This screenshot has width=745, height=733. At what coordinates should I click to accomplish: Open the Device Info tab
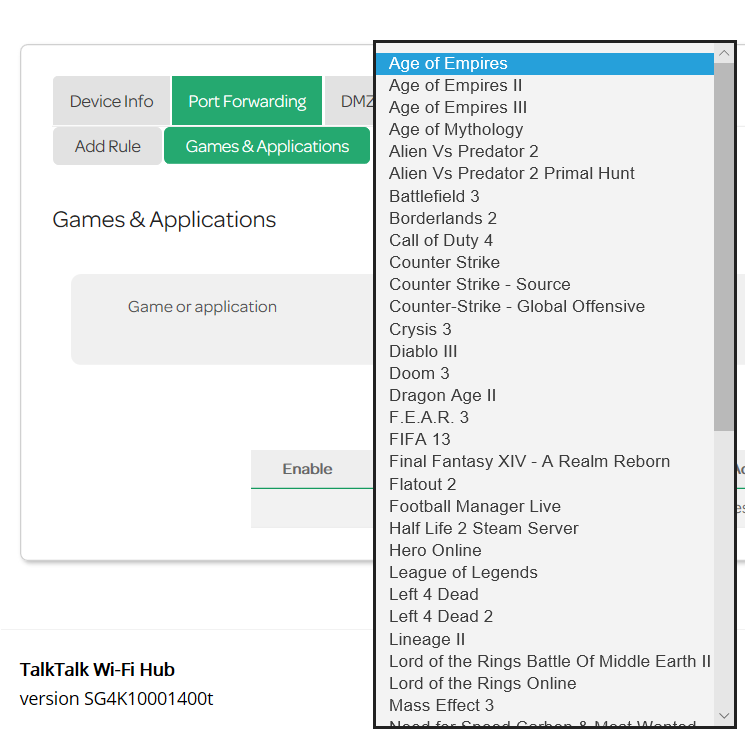tap(111, 101)
